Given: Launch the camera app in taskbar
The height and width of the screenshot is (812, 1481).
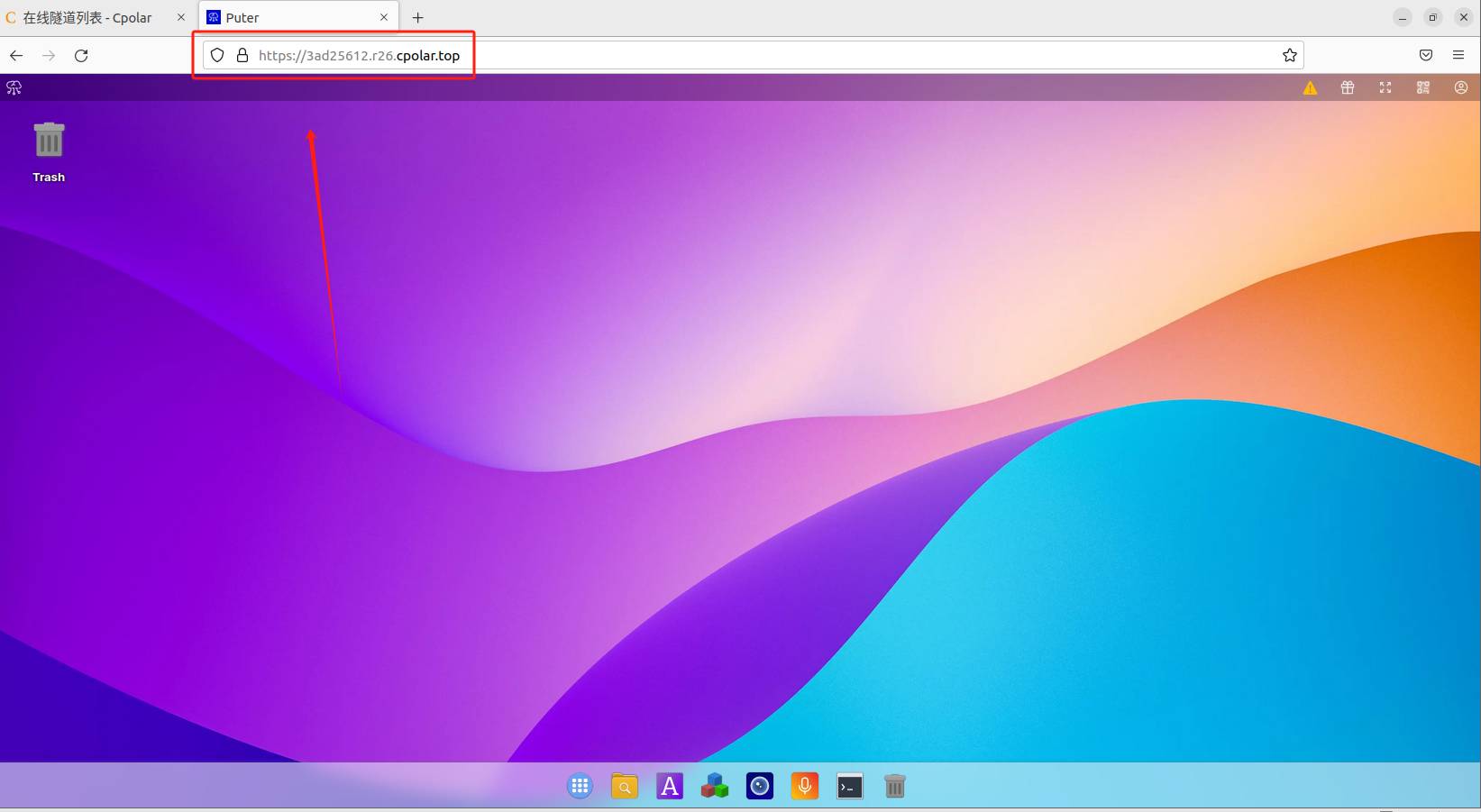Looking at the screenshot, I should click(x=760, y=786).
